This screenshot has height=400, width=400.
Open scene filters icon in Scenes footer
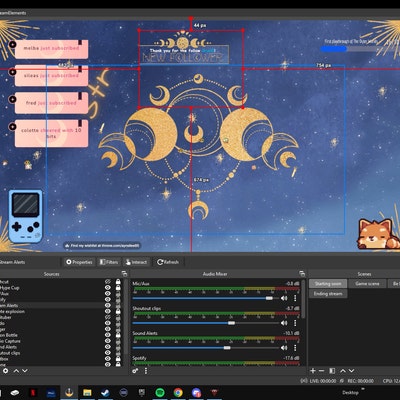pyautogui.click(x=332, y=371)
